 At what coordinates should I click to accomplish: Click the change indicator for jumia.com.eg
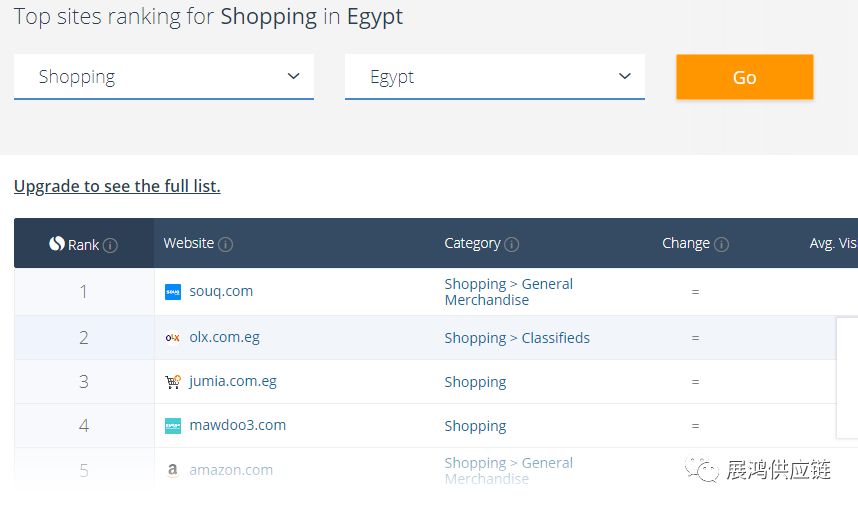pyautogui.click(x=695, y=382)
